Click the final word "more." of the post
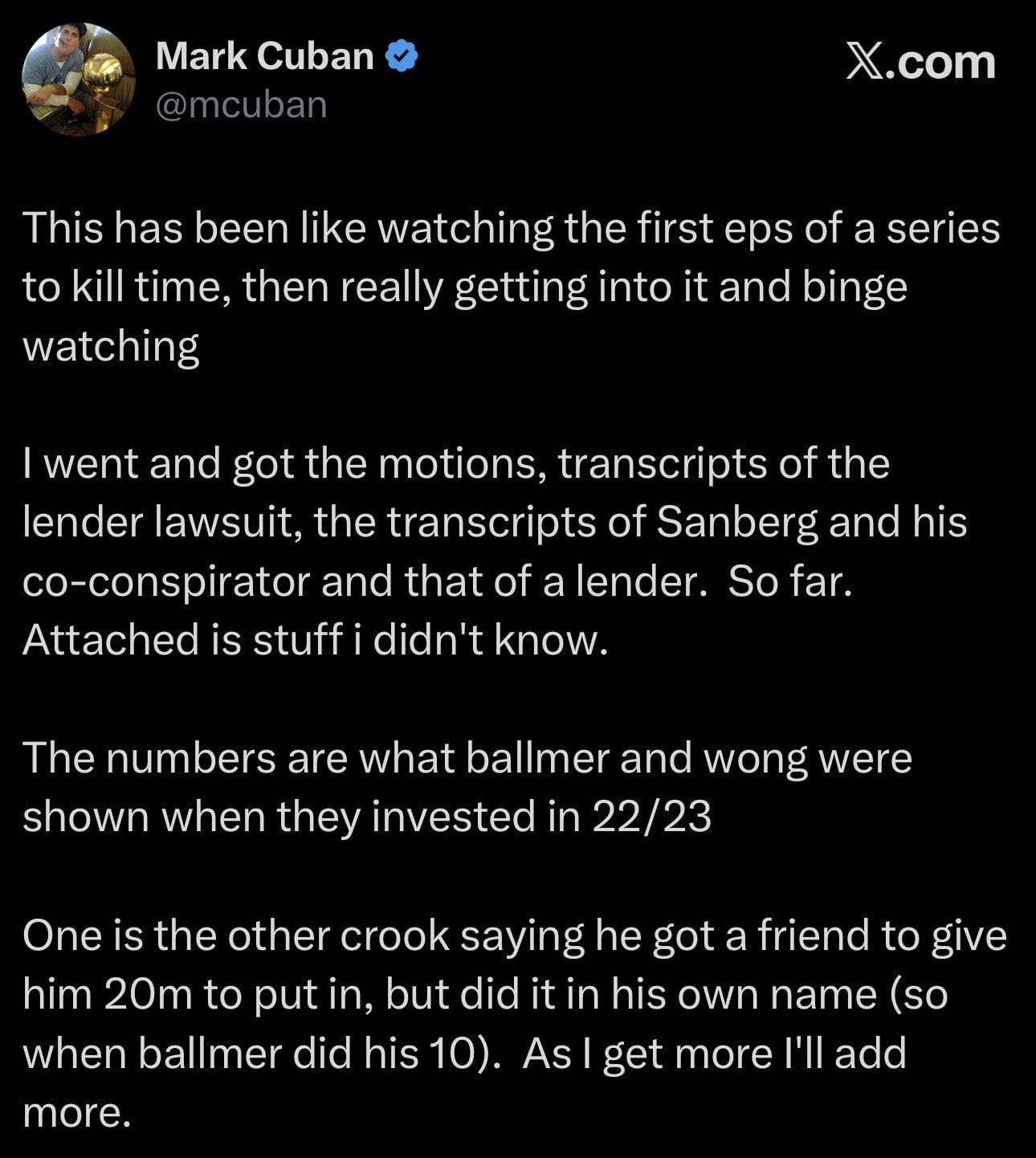The height and width of the screenshot is (1158, 1036). 76,1111
